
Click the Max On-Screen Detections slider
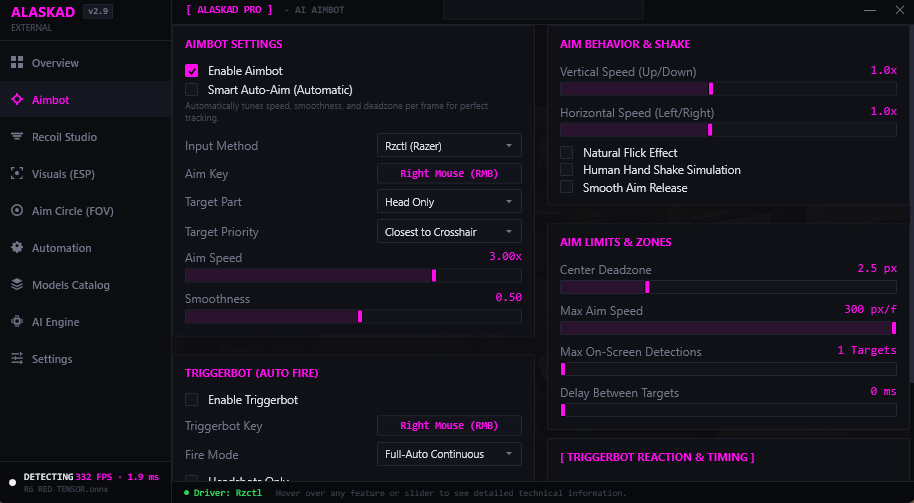pos(727,369)
